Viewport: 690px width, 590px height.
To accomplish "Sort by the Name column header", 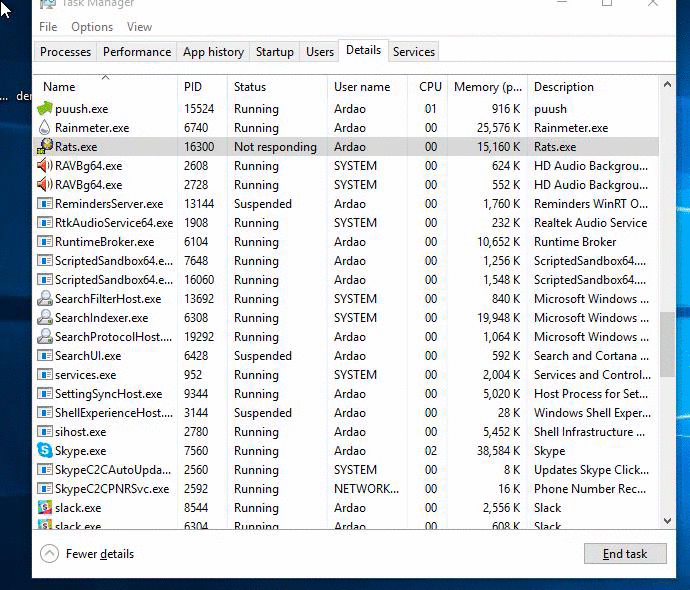I will [106, 87].
